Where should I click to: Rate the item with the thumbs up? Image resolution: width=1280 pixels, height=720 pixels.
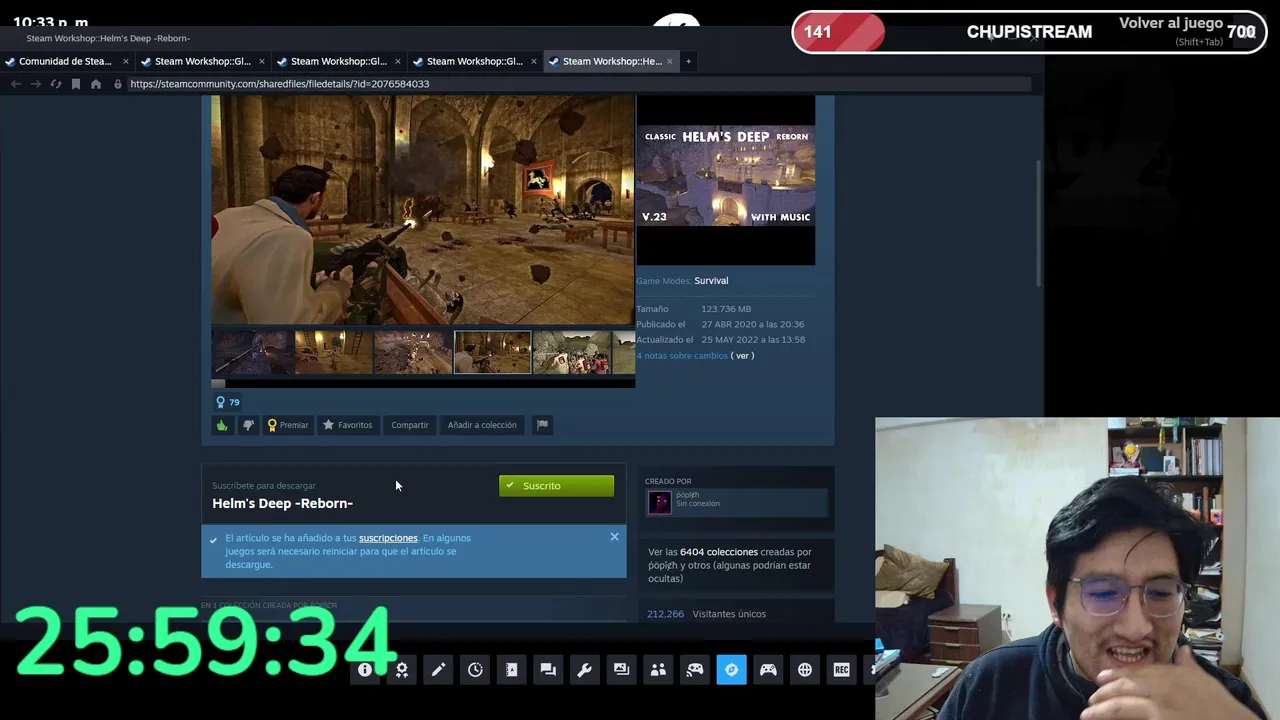coord(222,425)
